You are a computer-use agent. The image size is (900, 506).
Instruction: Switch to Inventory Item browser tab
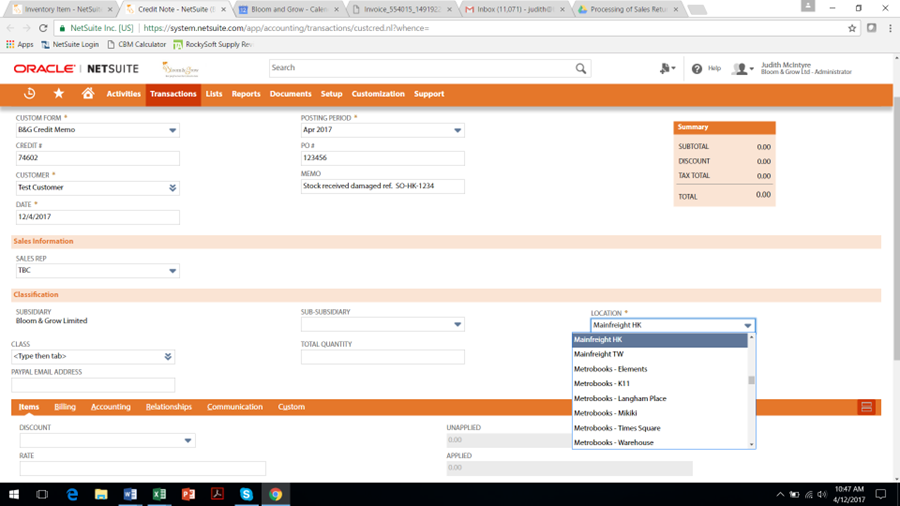click(x=62, y=9)
